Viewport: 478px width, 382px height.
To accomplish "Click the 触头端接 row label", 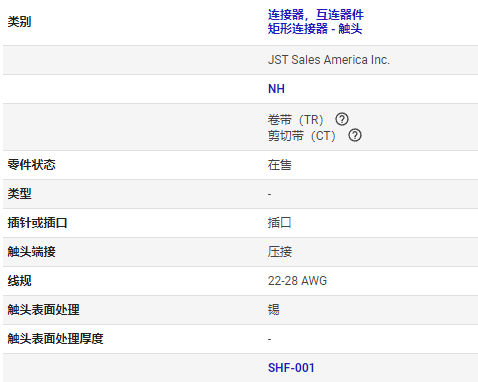I will 32,252.
